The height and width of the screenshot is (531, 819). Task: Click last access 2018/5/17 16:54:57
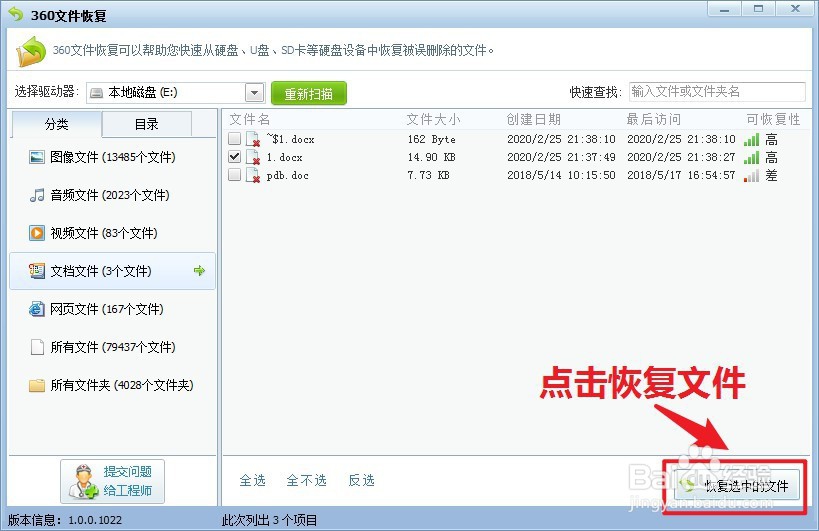pos(681,175)
